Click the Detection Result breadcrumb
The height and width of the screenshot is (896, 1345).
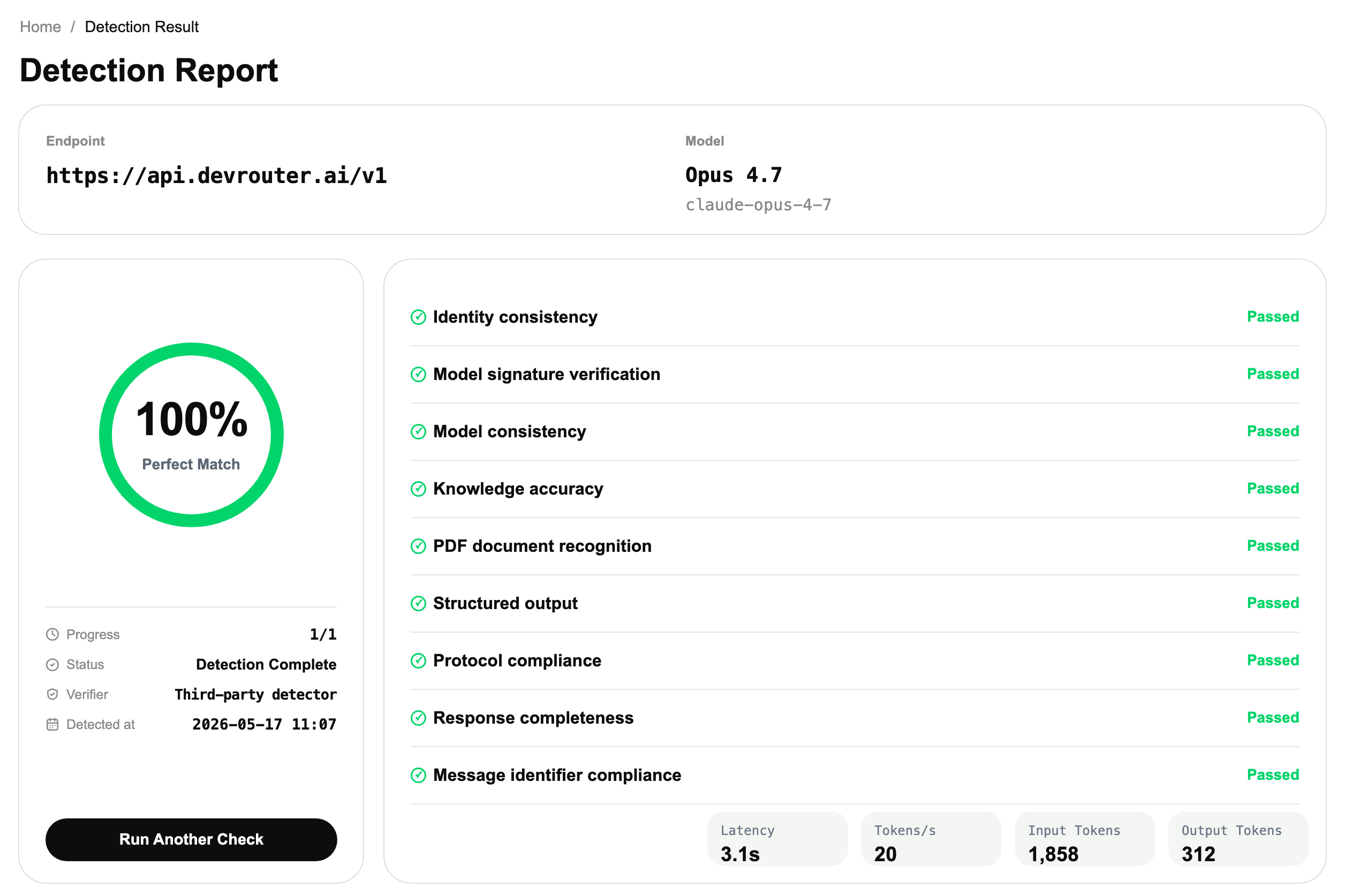[x=142, y=27]
